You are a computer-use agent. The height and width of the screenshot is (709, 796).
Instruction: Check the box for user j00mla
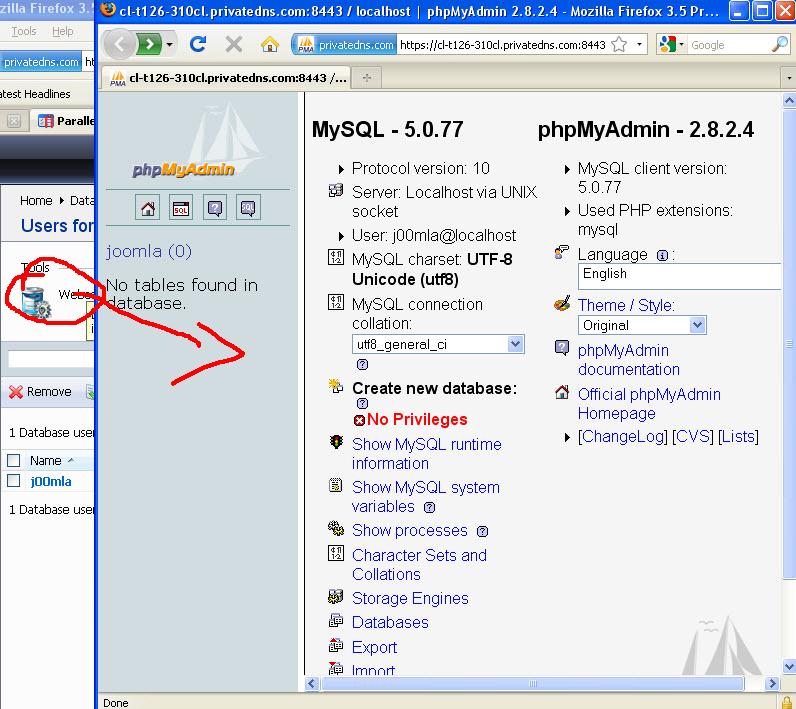coord(14,481)
